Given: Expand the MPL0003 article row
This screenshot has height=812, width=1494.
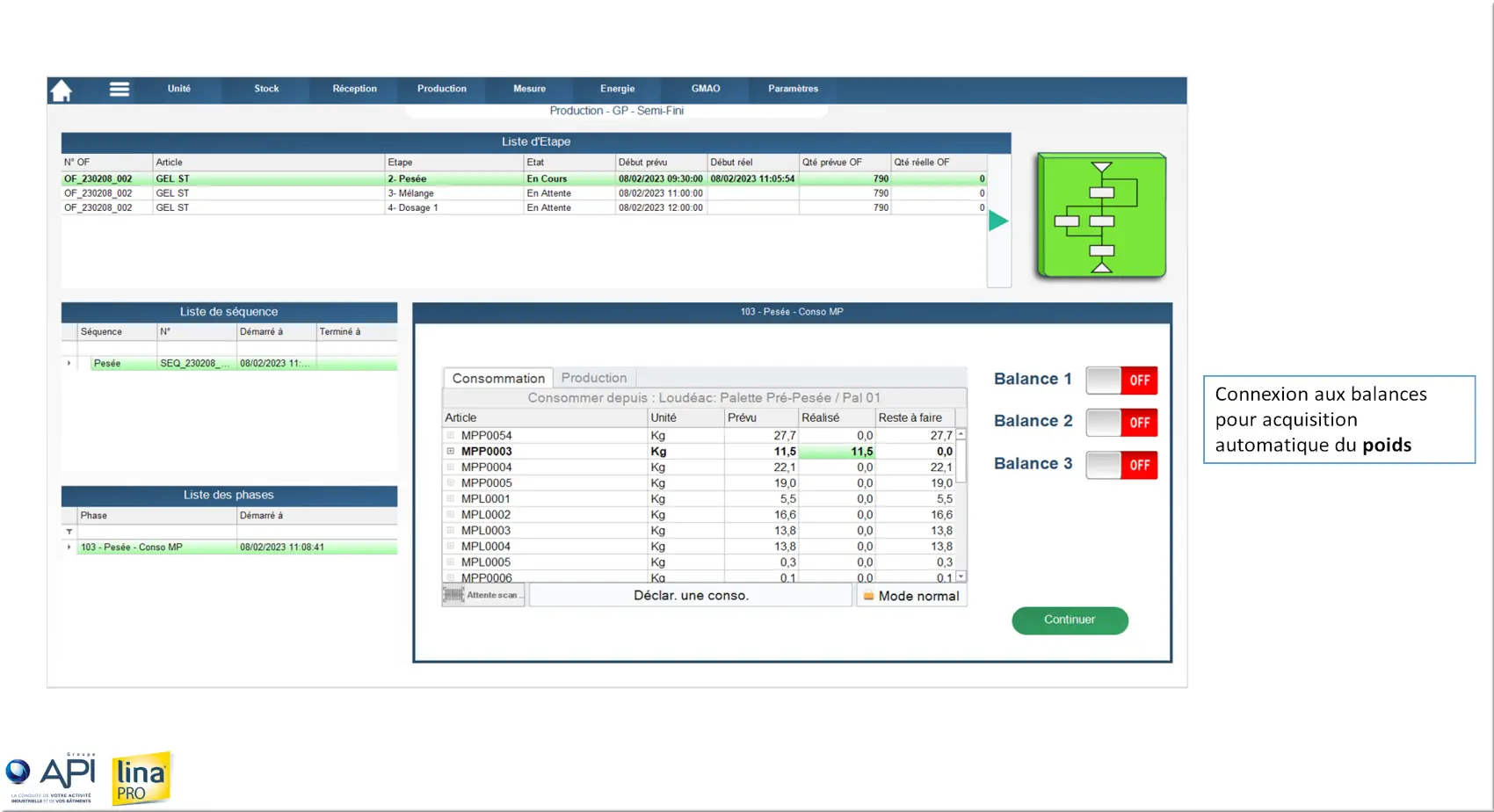Looking at the screenshot, I should click(451, 530).
